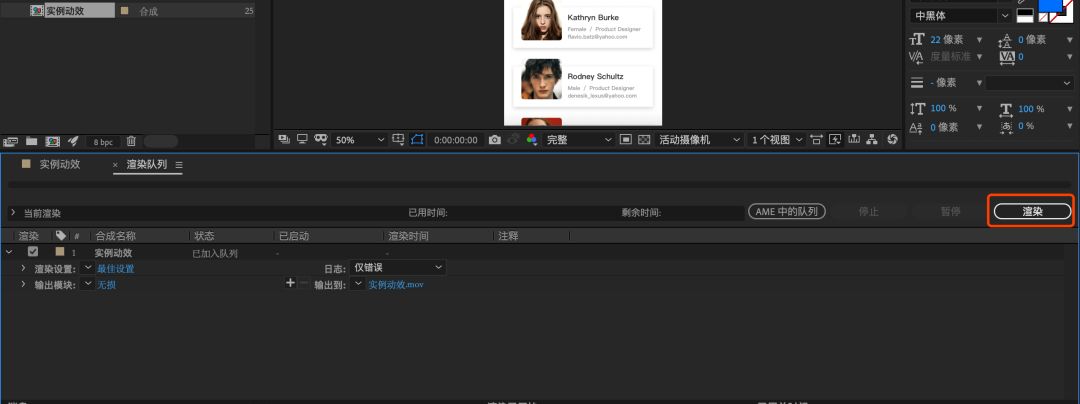Click the snapshot camera icon in viewer
Image resolution: width=1080 pixels, height=404 pixels.
point(494,140)
